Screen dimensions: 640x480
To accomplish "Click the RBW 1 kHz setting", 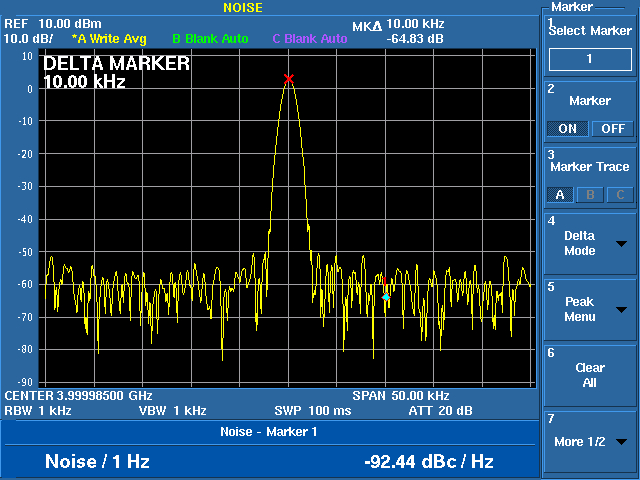I will (36, 411).
